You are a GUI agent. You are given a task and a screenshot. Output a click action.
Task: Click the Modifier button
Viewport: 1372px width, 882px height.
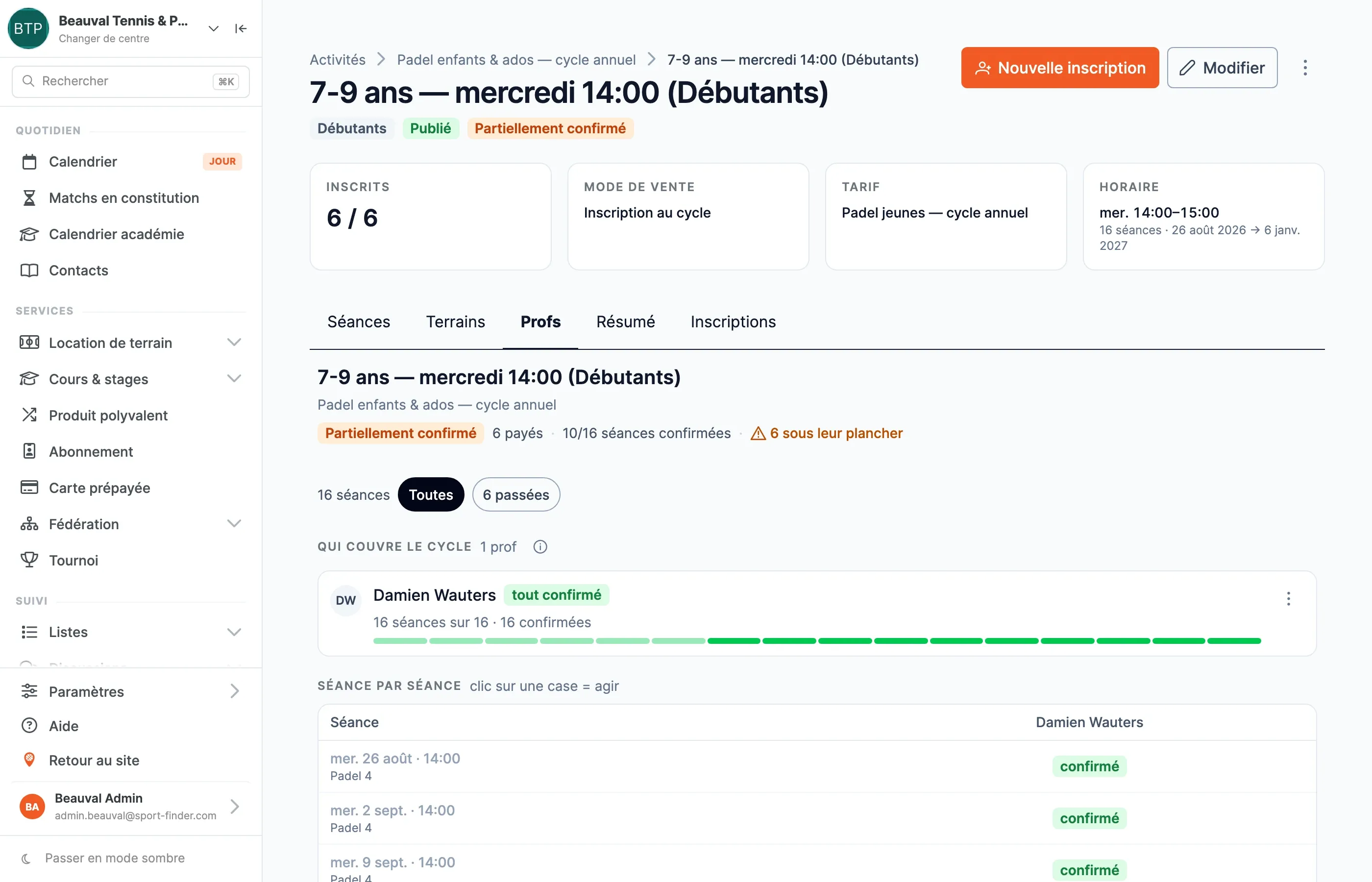pos(1222,68)
